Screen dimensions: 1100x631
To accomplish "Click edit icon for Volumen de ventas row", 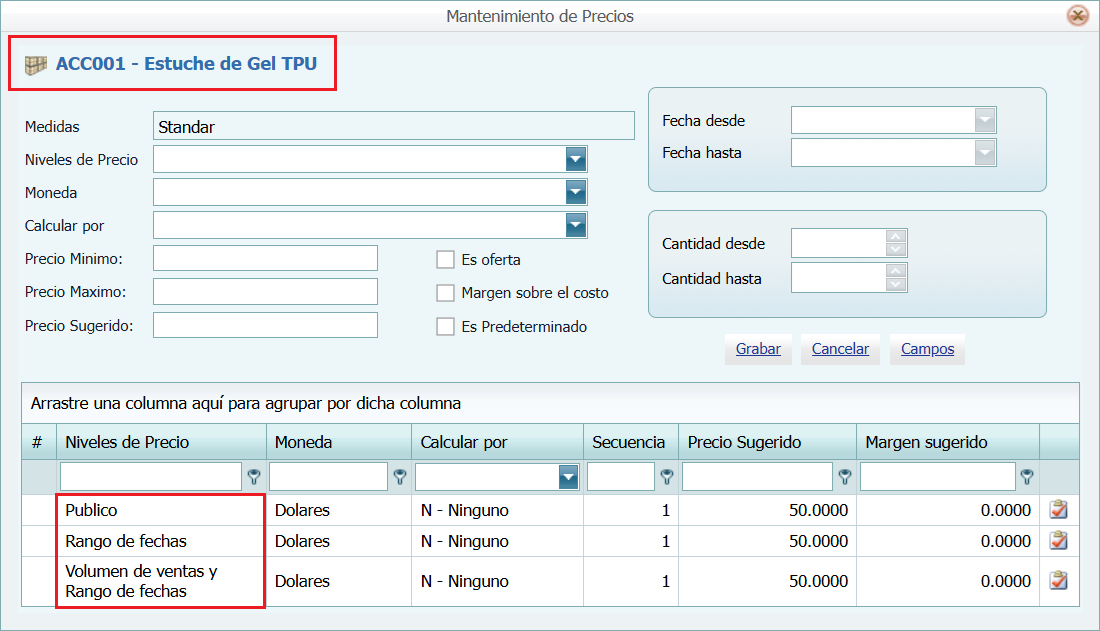I will tap(1058, 581).
